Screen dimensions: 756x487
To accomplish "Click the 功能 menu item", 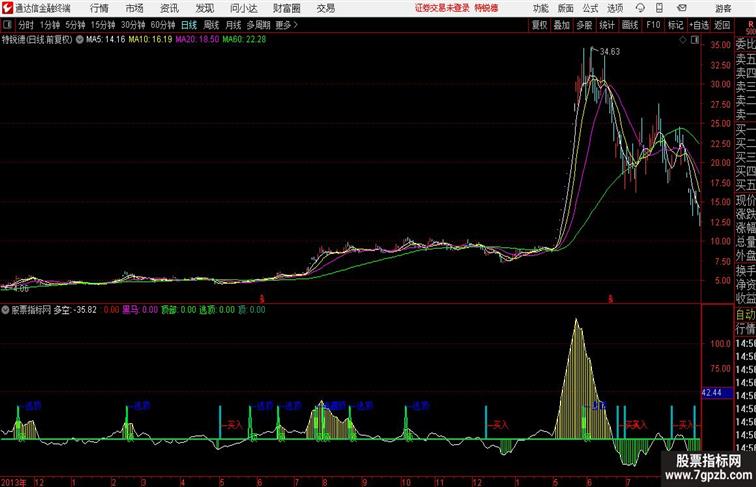I will tap(540, 8).
